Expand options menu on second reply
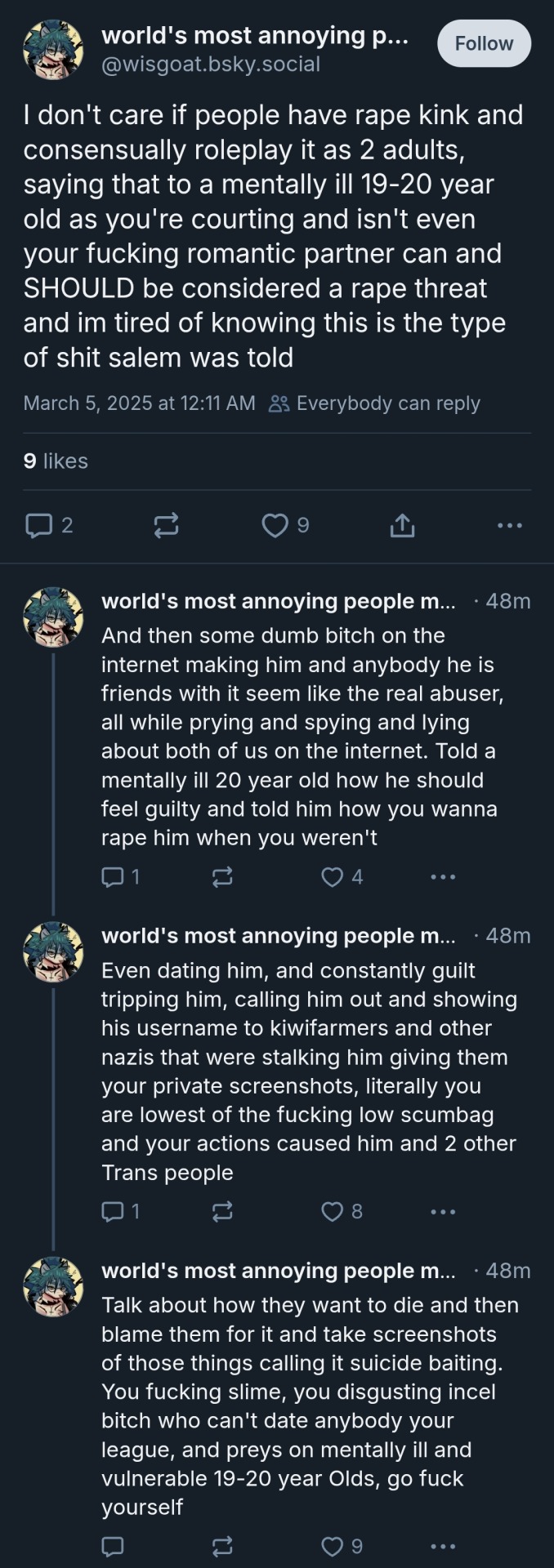Image resolution: width=554 pixels, height=1568 pixels. tap(443, 1211)
